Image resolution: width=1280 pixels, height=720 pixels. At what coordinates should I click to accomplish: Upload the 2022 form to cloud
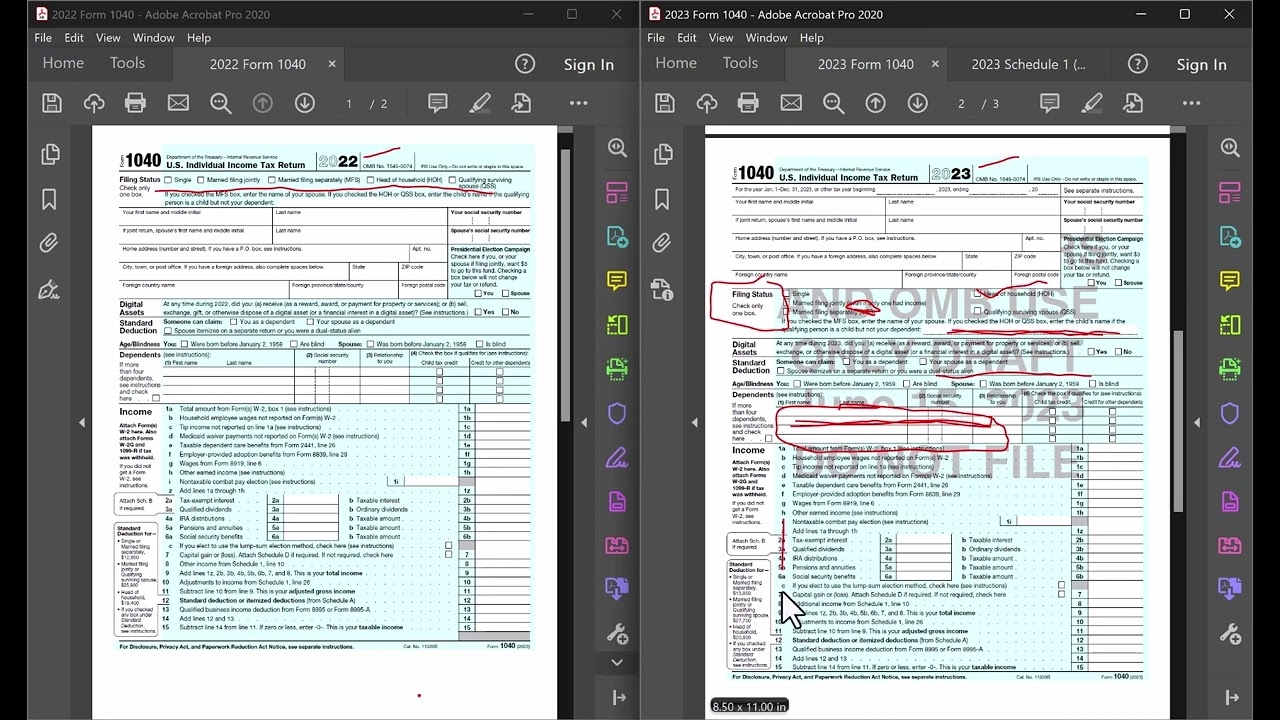click(94, 103)
